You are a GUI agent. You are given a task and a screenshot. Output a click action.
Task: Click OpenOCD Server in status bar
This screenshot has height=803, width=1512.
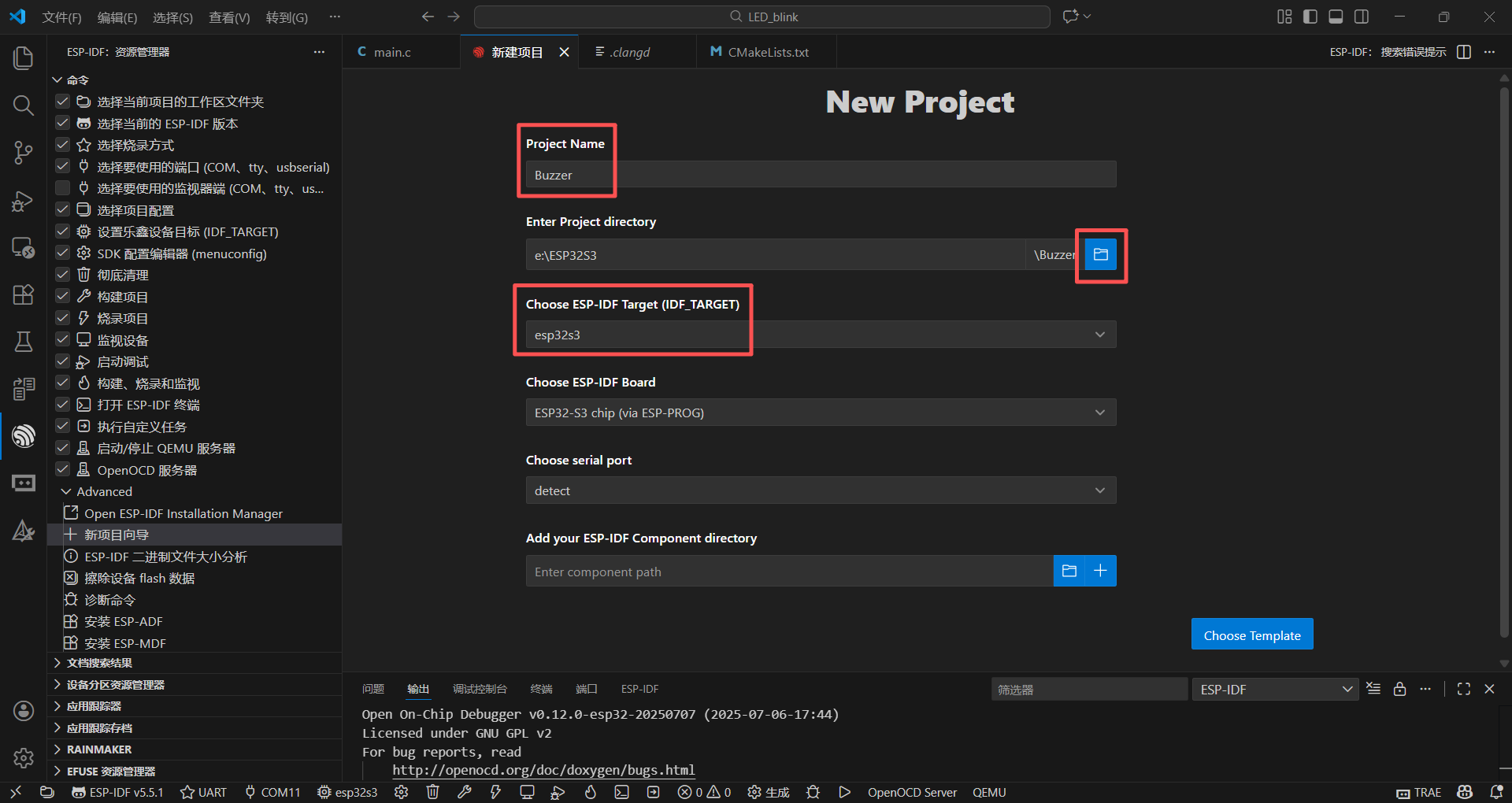pos(912,792)
